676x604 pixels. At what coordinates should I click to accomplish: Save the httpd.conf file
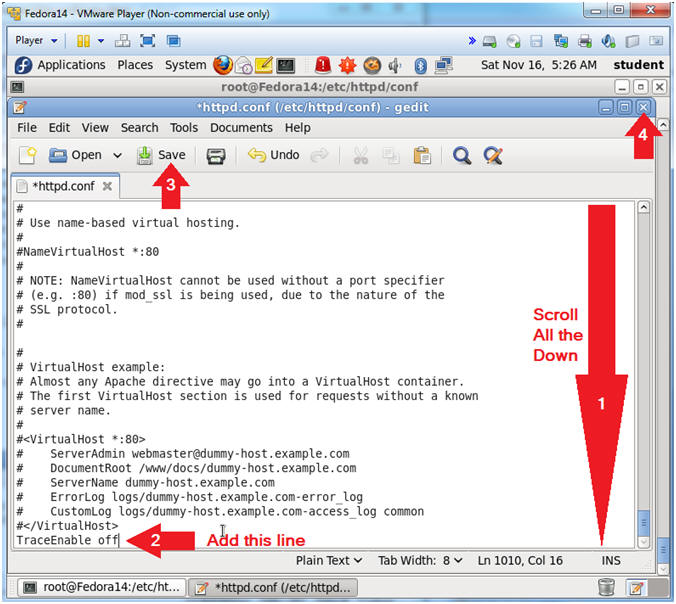pyautogui.click(x=161, y=155)
